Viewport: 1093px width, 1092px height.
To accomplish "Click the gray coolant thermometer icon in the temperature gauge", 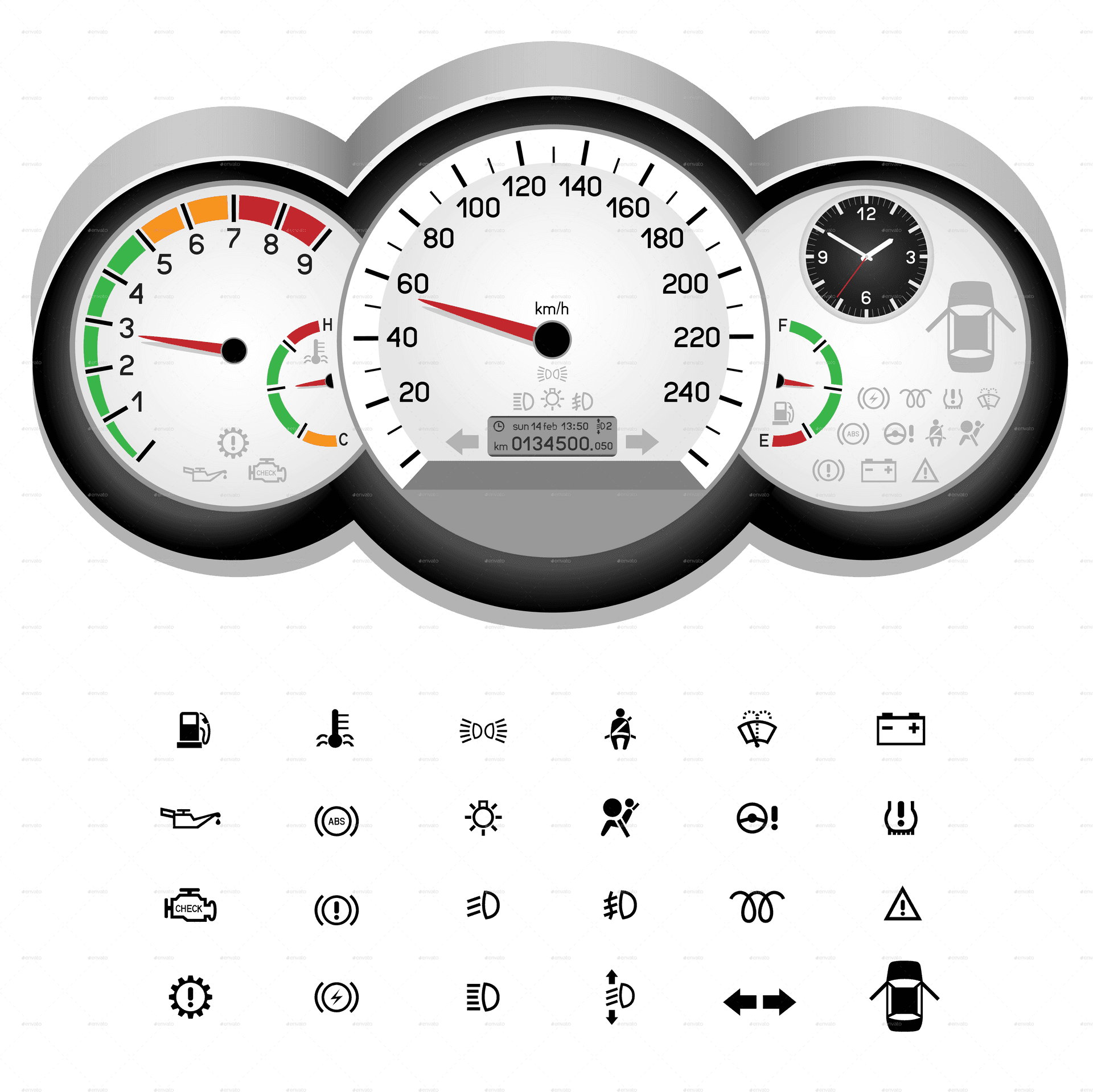I will (316, 352).
